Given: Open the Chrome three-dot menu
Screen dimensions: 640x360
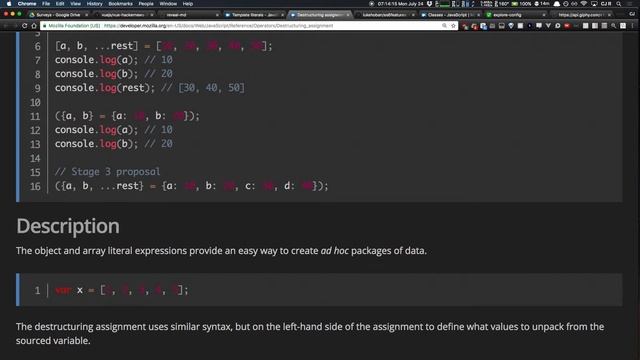Looking at the screenshot, I should coord(632,26).
